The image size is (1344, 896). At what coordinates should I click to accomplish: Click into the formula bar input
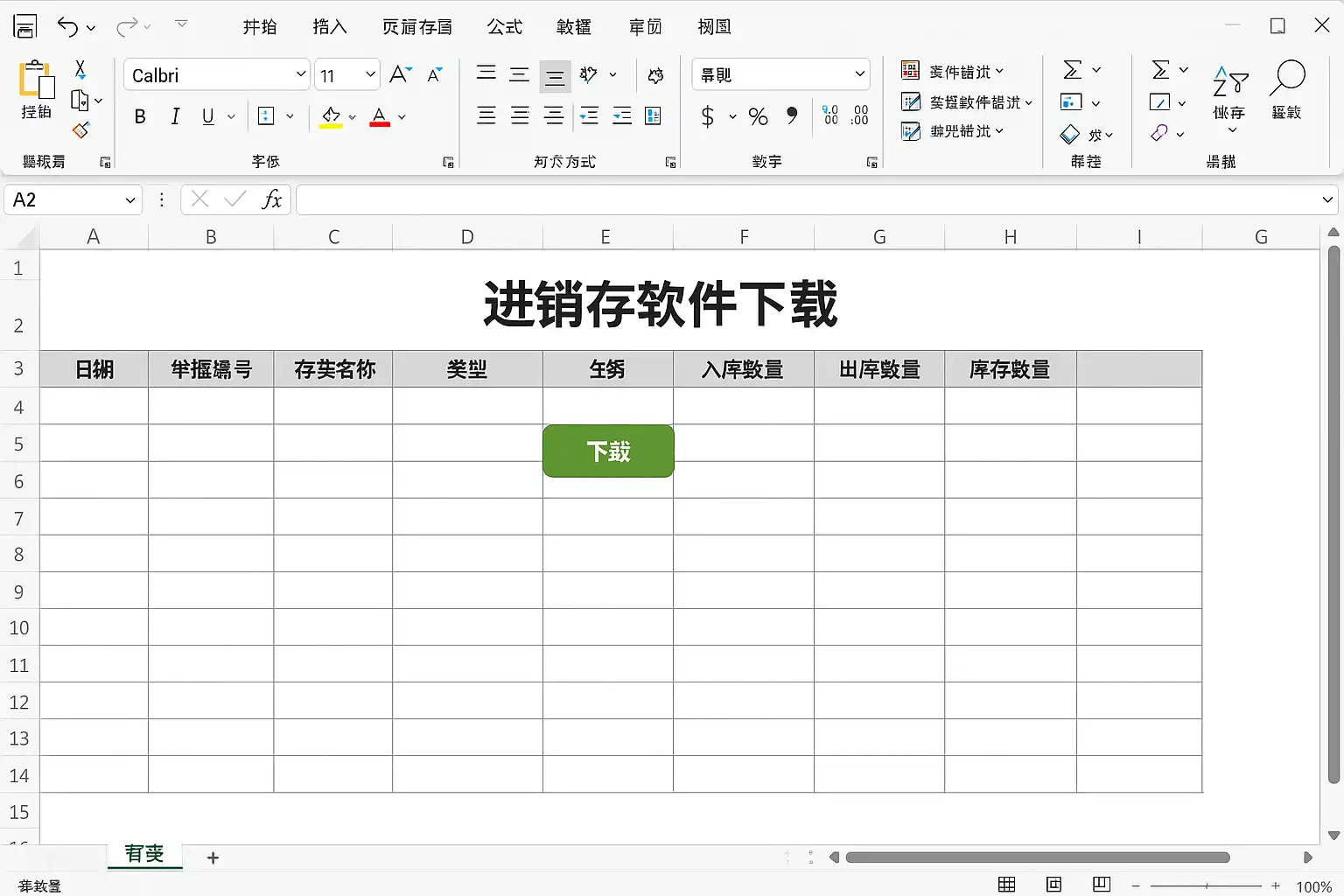pyautogui.click(x=805, y=200)
